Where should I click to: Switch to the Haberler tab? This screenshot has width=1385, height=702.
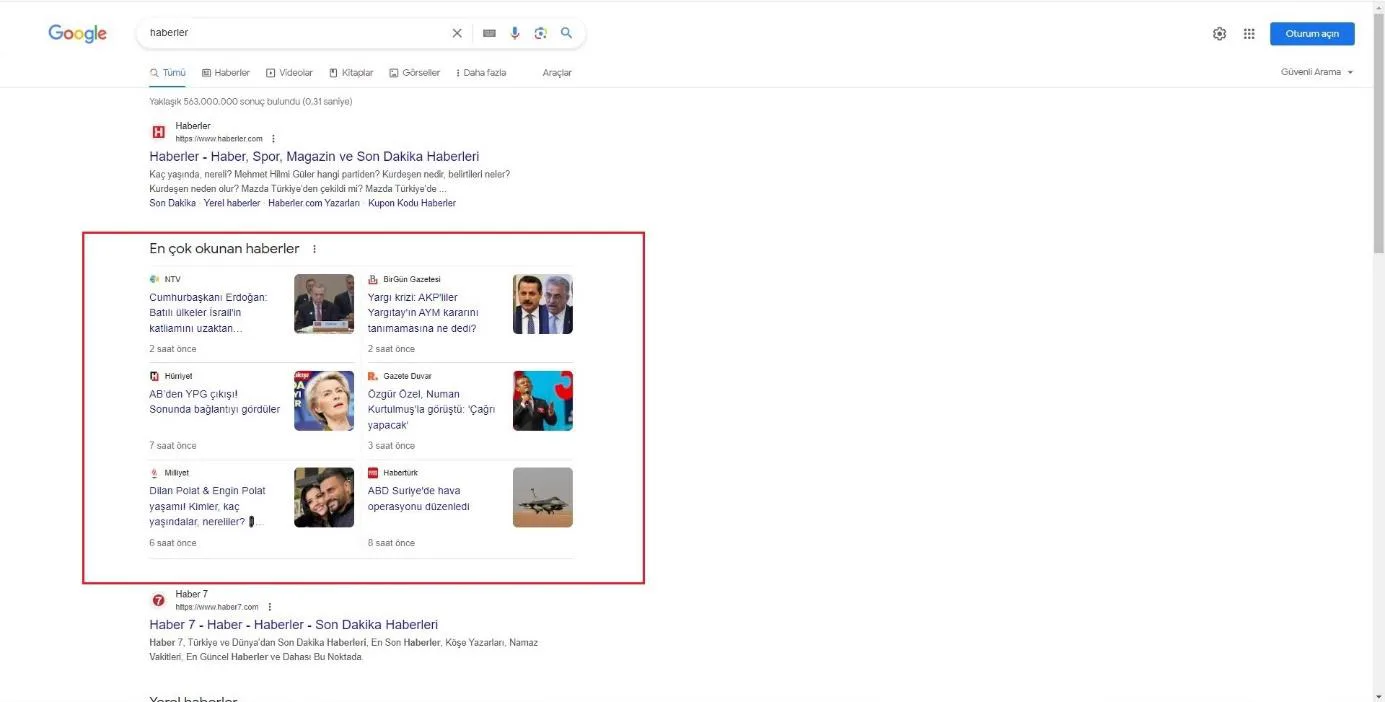[226, 73]
